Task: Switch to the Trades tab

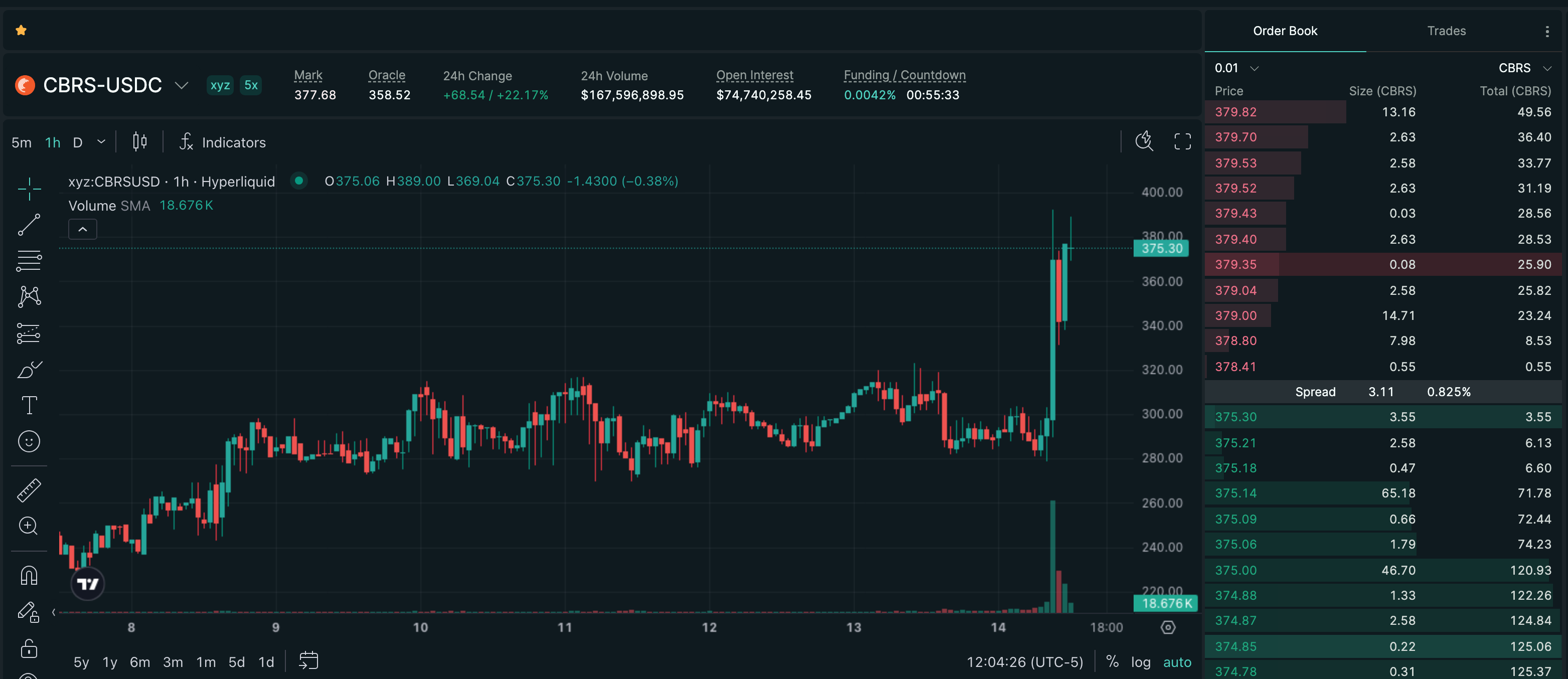Action: coord(1446,31)
